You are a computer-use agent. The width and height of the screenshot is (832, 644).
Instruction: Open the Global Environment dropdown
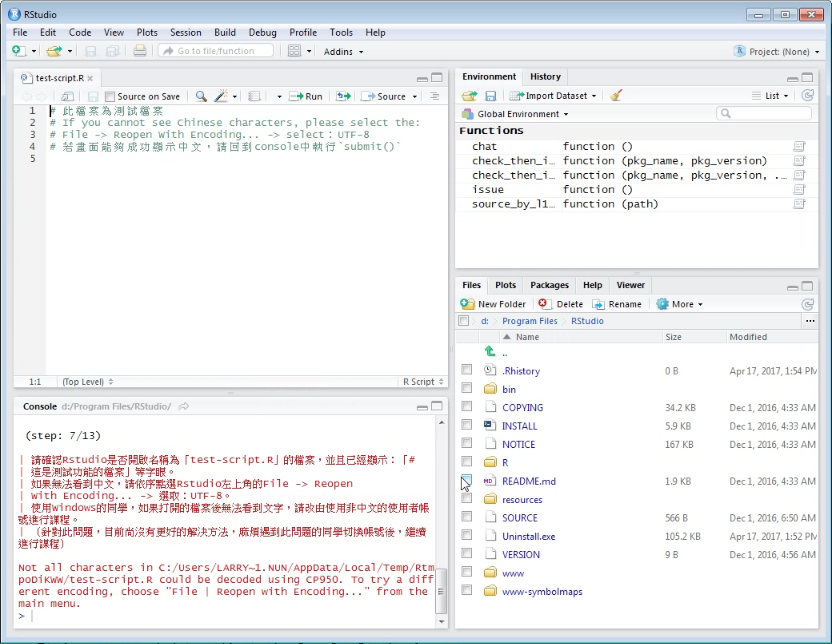(x=515, y=114)
